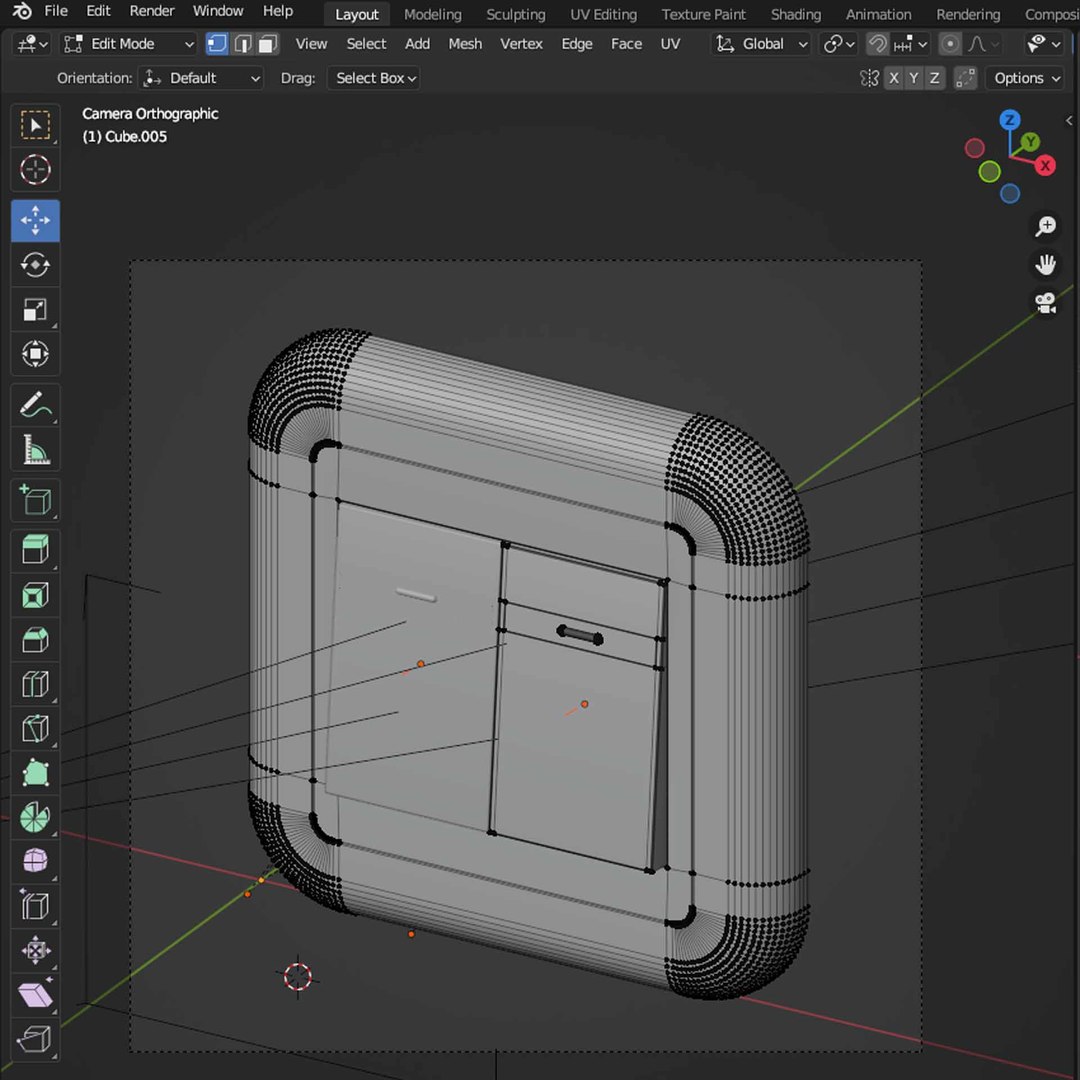Image resolution: width=1080 pixels, height=1080 pixels.
Task: Toggle X axis mirror button
Action: [893, 78]
